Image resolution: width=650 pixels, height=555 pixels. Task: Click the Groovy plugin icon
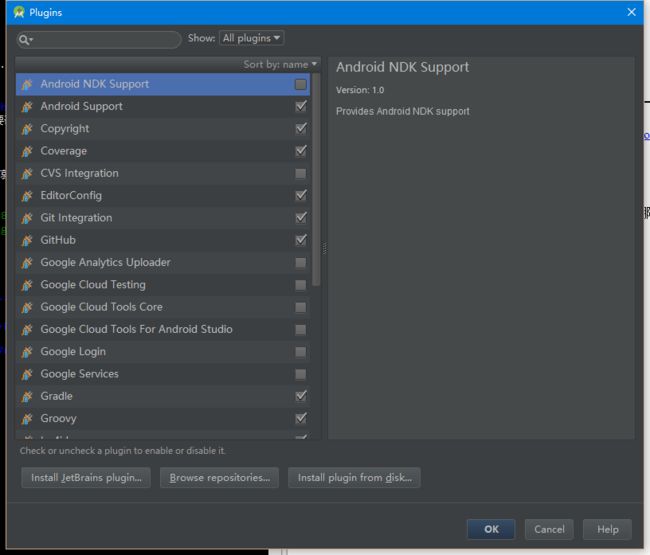27,419
